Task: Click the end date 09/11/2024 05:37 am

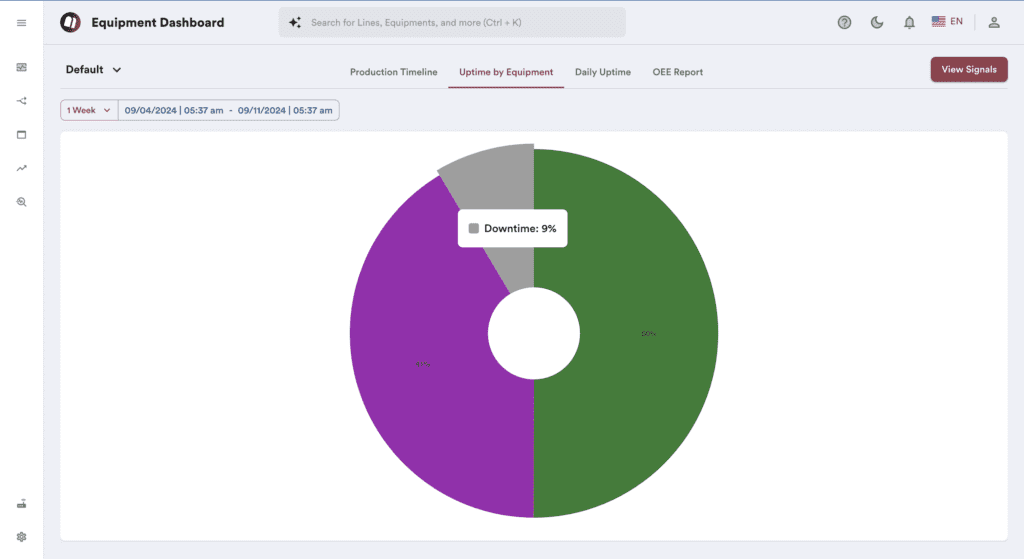Action: pyautogui.click(x=285, y=110)
